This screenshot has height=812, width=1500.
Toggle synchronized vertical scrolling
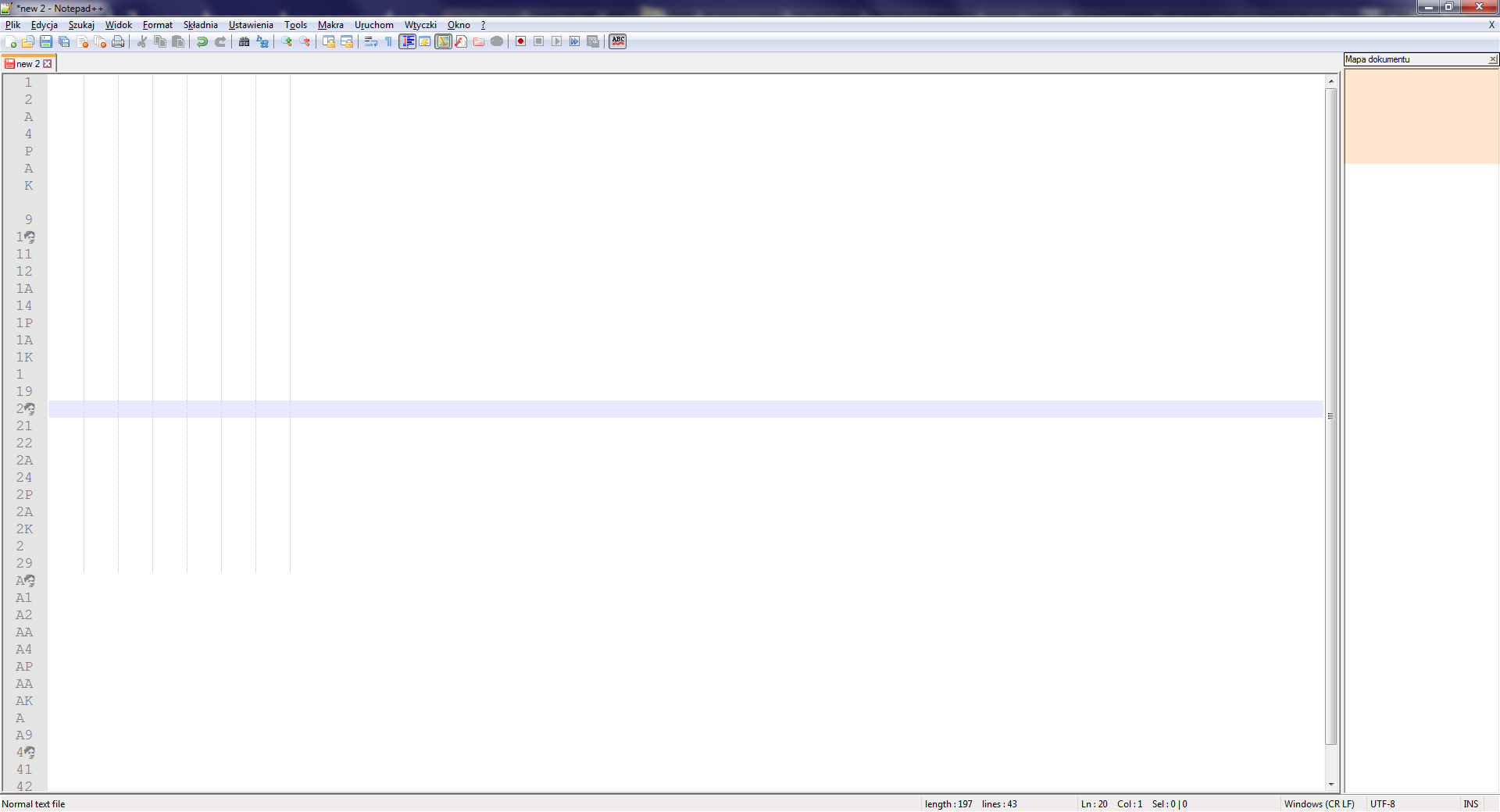coord(329,41)
